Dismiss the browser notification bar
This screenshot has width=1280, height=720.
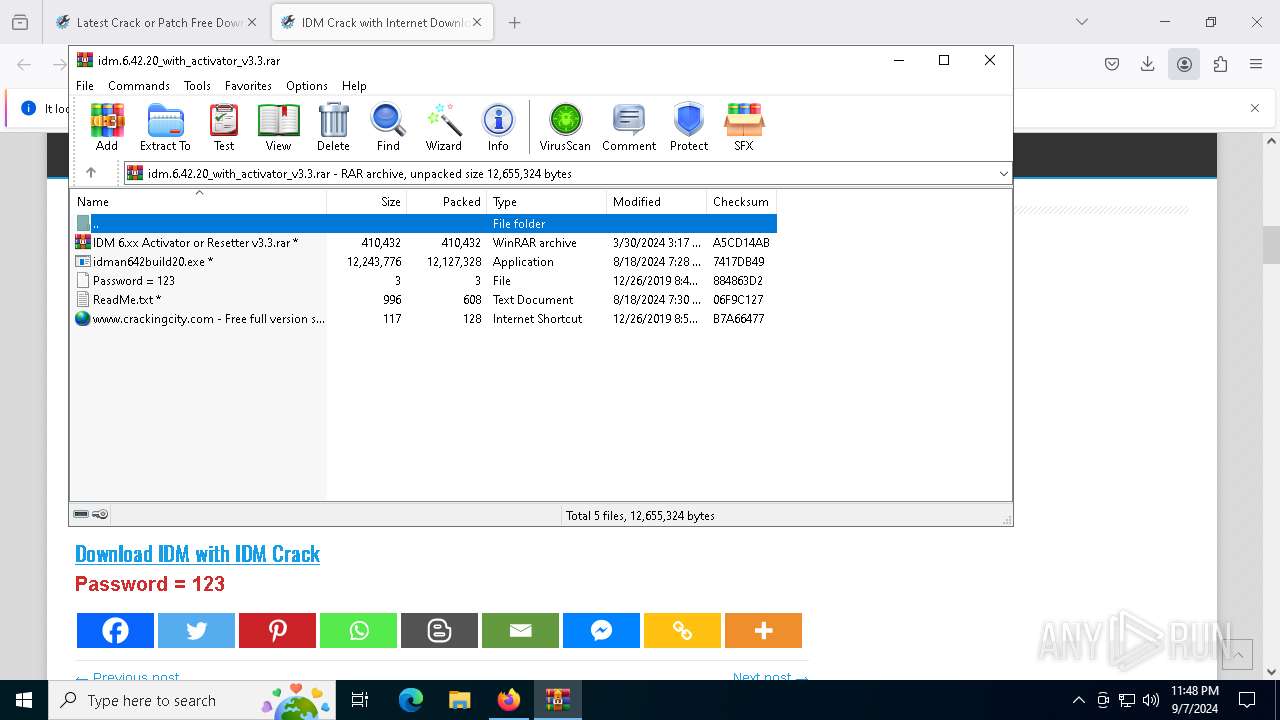coord(1255,108)
